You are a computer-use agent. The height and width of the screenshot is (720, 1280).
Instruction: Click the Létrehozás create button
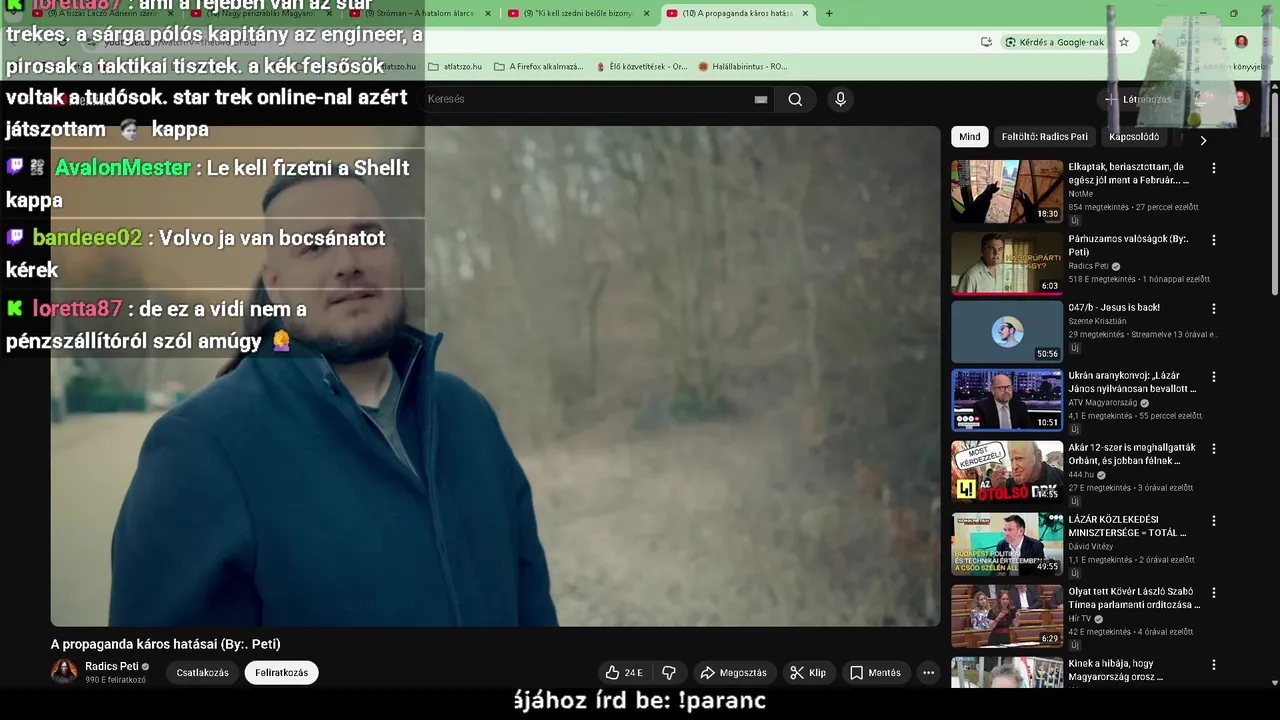(x=1137, y=99)
